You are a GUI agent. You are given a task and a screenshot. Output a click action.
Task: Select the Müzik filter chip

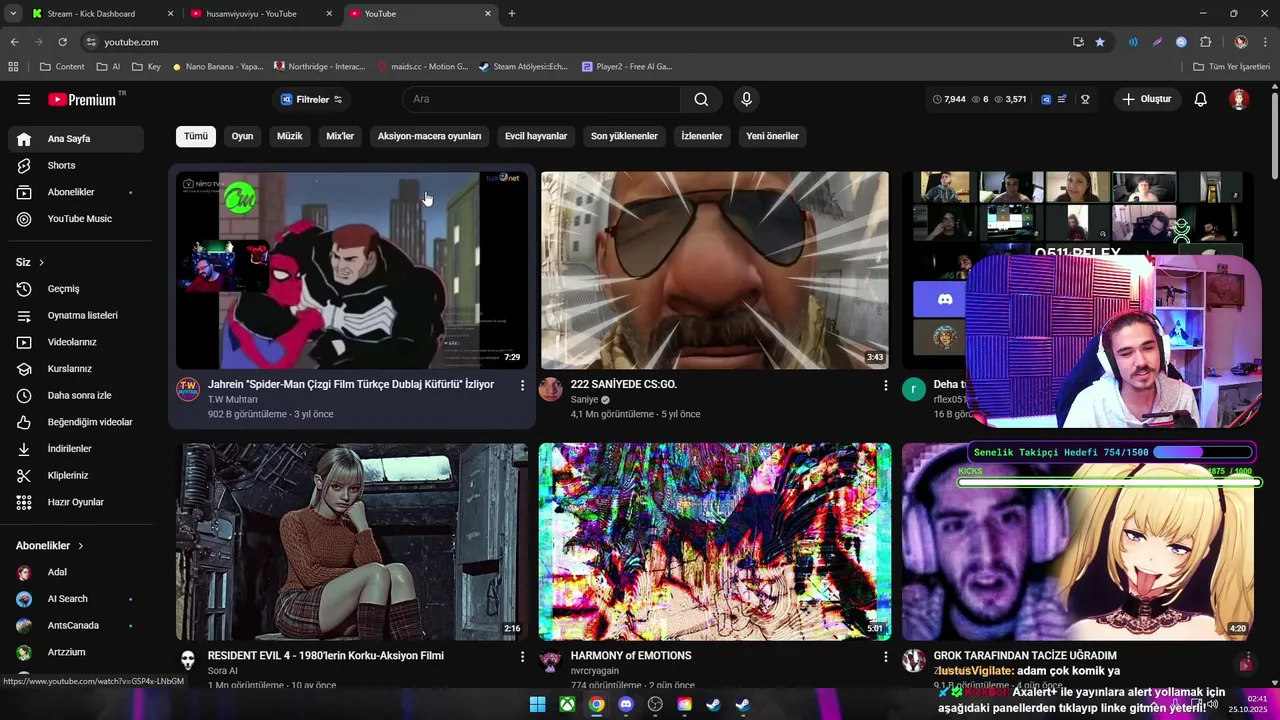coord(290,136)
